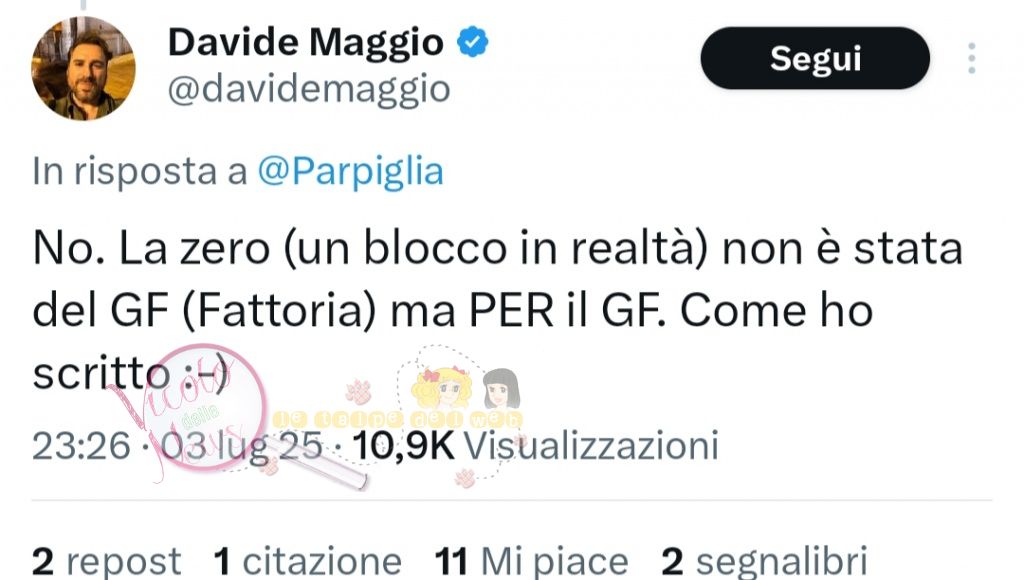Screen dimensions: 1024x580
Task: Click the 2 segnalibri count
Action: [764, 562]
